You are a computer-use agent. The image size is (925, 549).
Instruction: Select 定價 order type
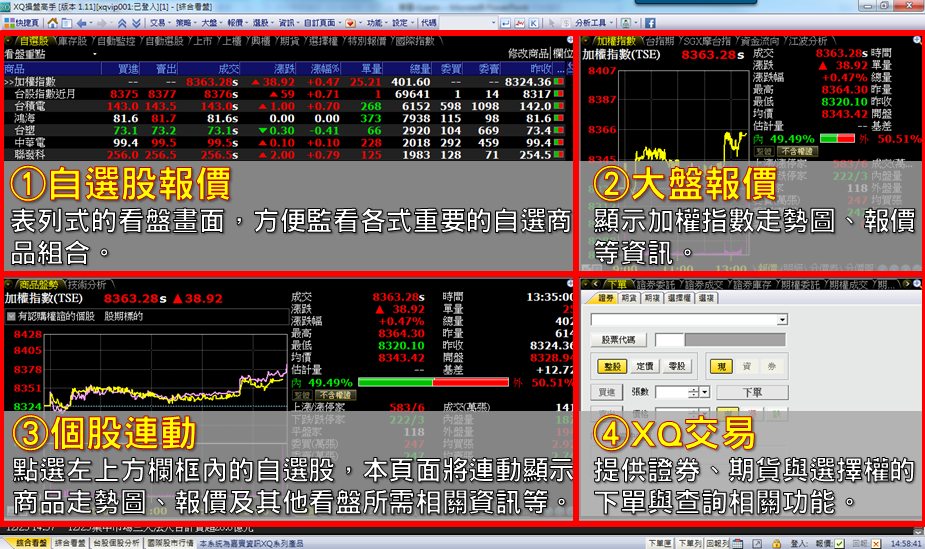coord(644,366)
